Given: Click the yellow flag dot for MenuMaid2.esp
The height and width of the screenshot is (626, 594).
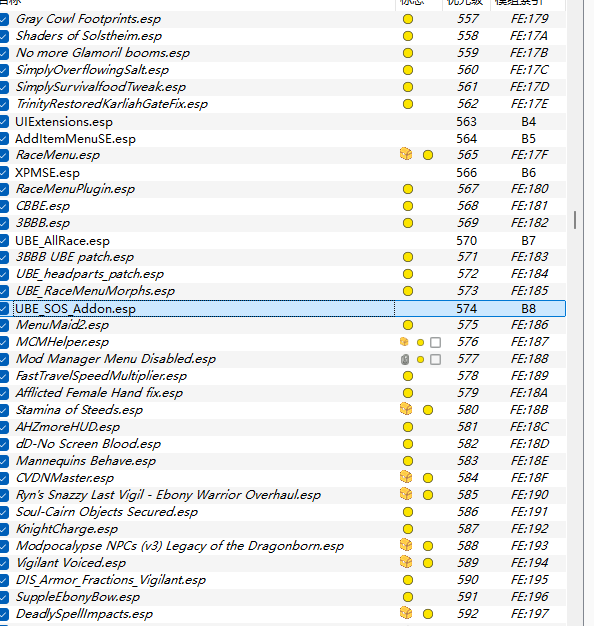Looking at the screenshot, I should point(408,325).
